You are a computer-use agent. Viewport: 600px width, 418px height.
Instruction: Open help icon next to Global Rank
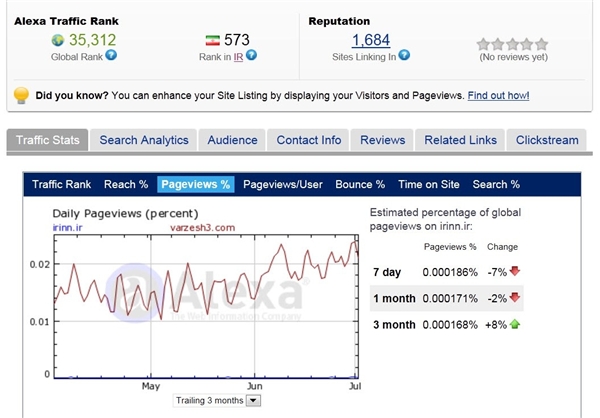[111, 55]
